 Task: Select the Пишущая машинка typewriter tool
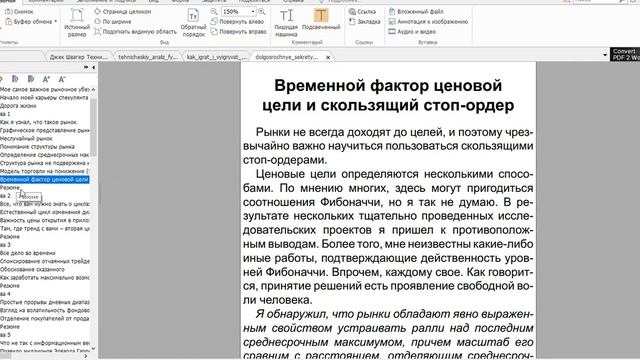point(286,22)
